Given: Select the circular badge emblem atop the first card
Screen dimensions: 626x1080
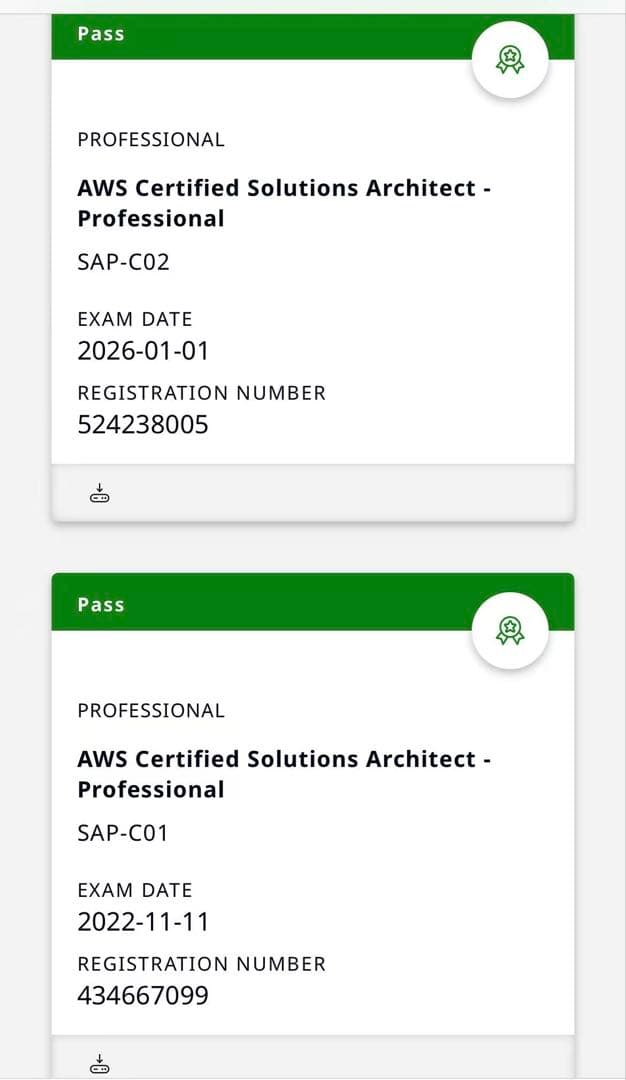Looking at the screenshot, I should [511, 59].
